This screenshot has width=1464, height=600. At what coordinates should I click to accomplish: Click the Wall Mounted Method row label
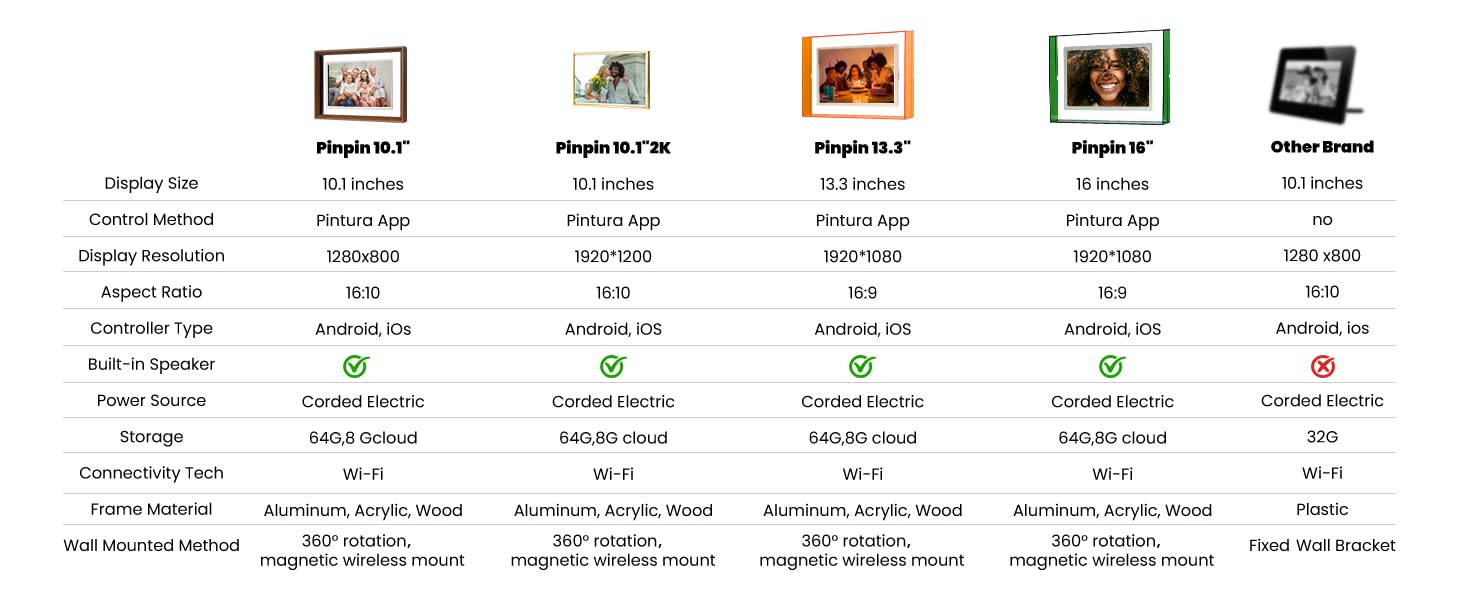coord(151,546)
